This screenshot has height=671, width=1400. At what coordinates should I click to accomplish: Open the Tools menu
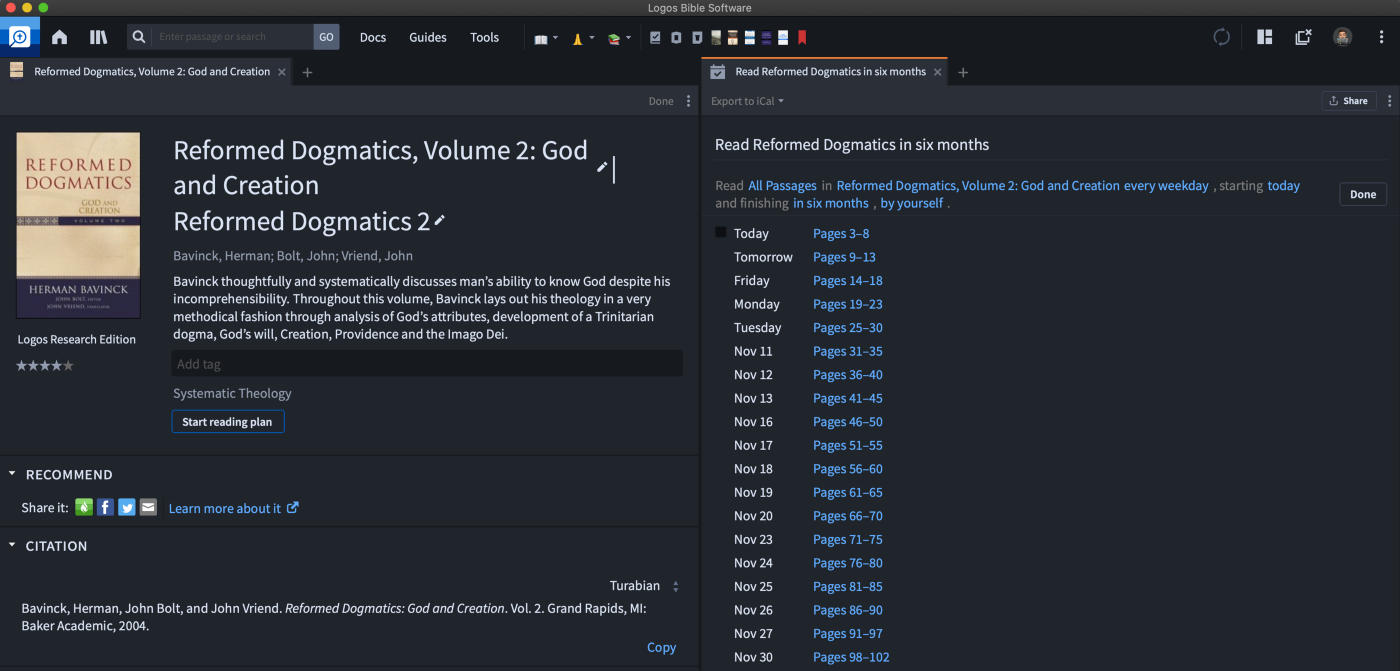click(x=484, y=37)
